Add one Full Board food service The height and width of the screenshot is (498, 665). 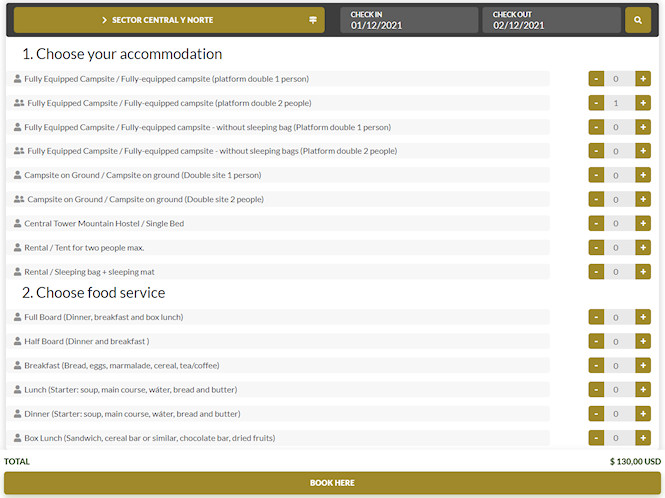point(642,318)
